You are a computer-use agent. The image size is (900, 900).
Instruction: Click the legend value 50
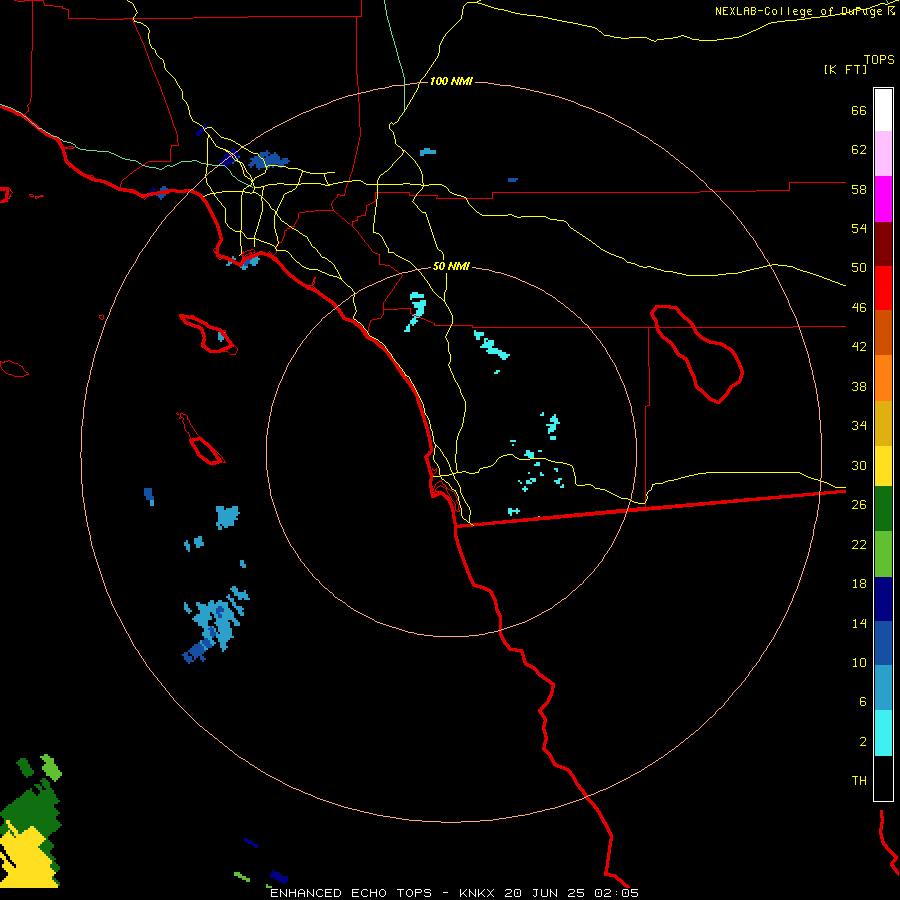coord(859,268)
